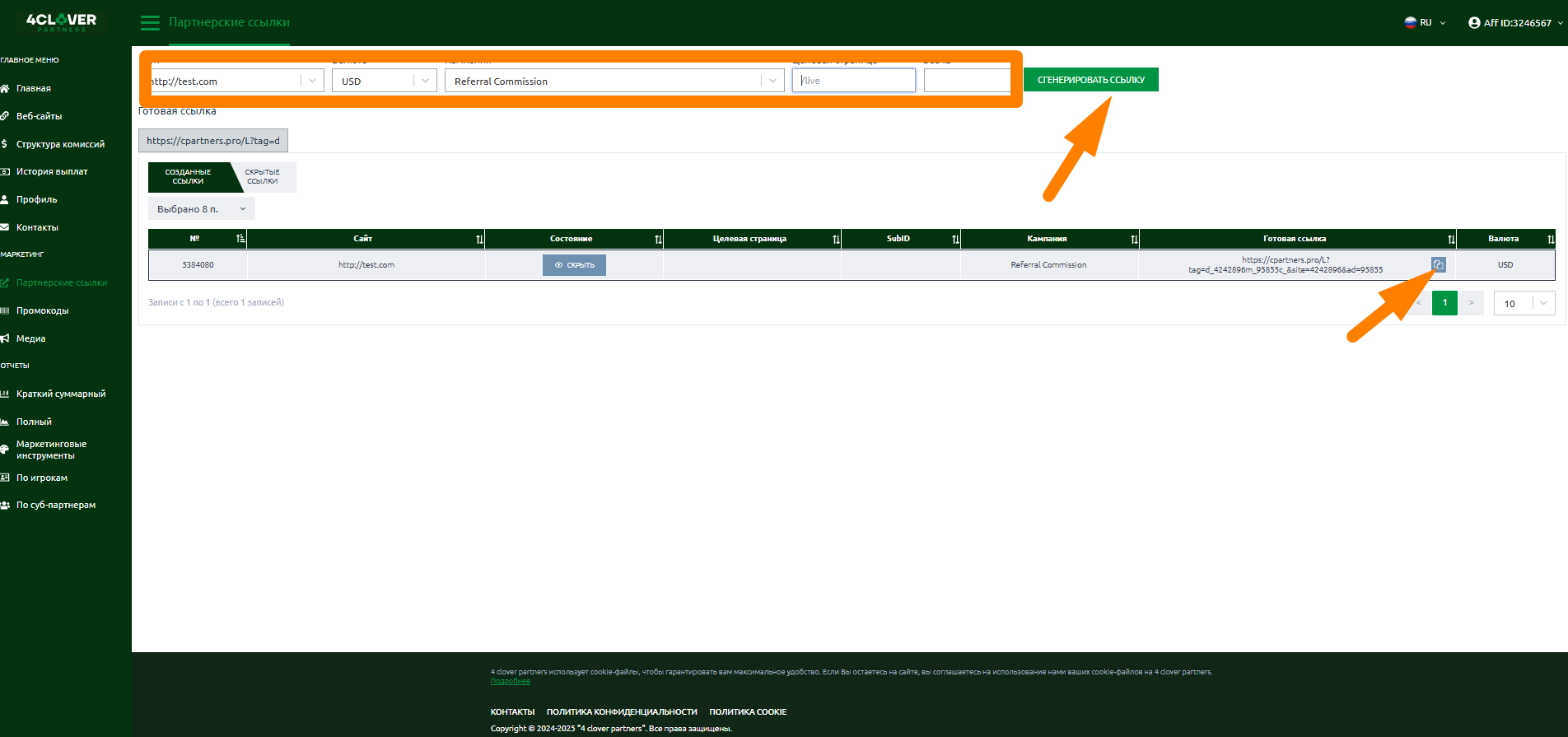
Task: Open История выплат menu item
Action: [x=51, y=171]
